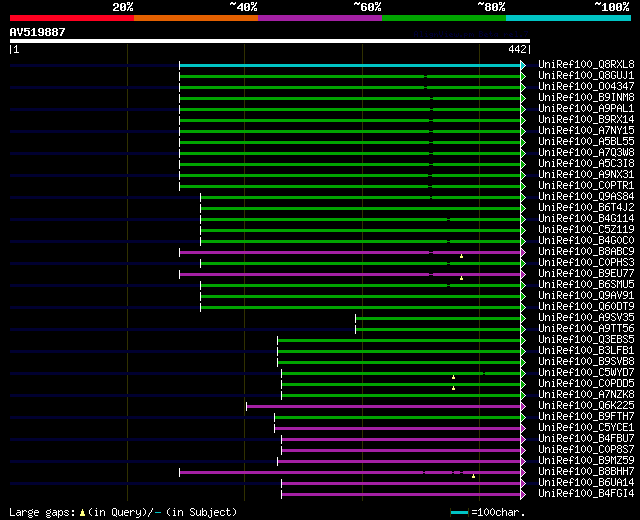Click the purple arrowhead on B4FGI4 row
Viewport: 640px width, 520px height.
pyautogui.click(x=523, y=495)
